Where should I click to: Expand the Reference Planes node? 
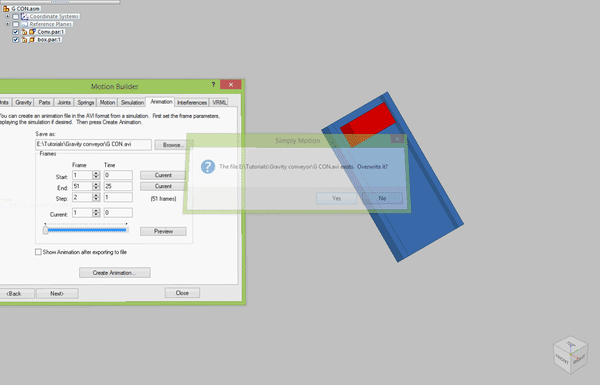click(7, 24)
